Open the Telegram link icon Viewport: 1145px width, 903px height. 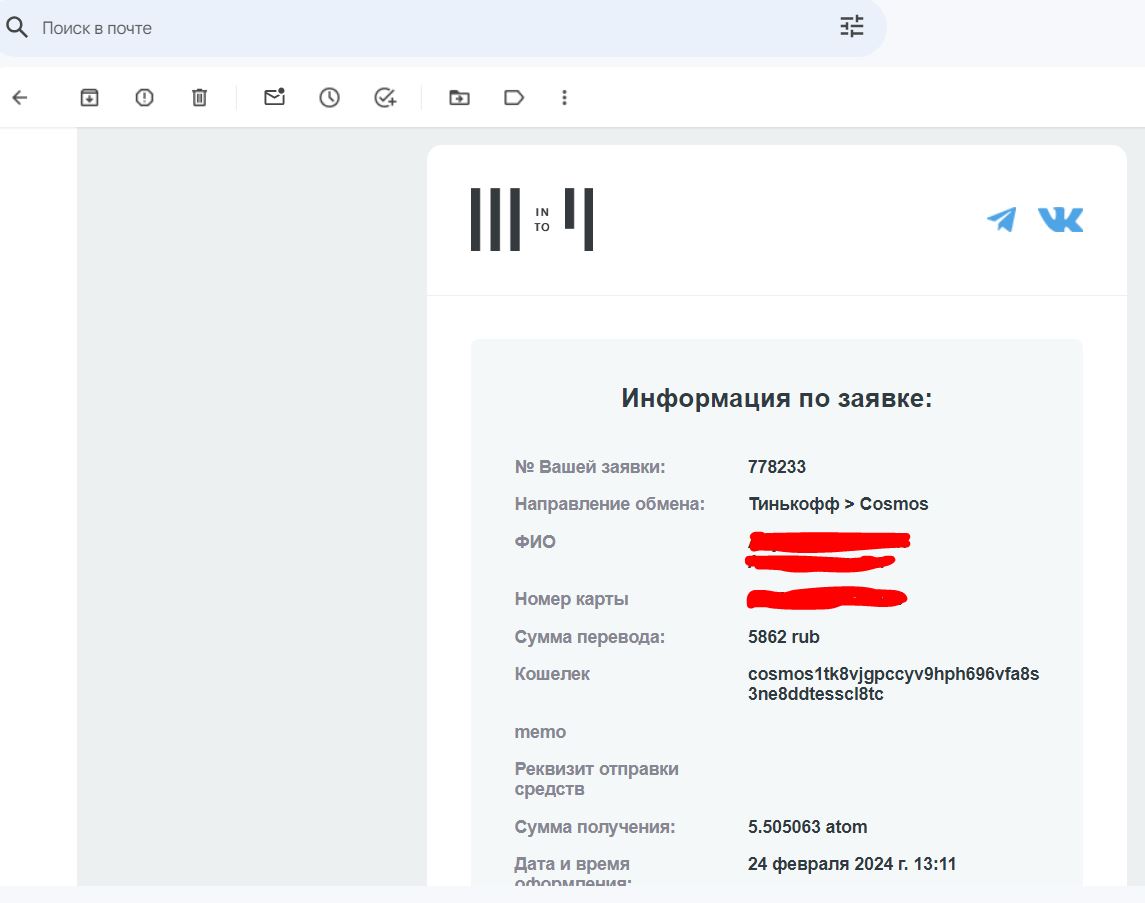click(x=1002, y=219)
